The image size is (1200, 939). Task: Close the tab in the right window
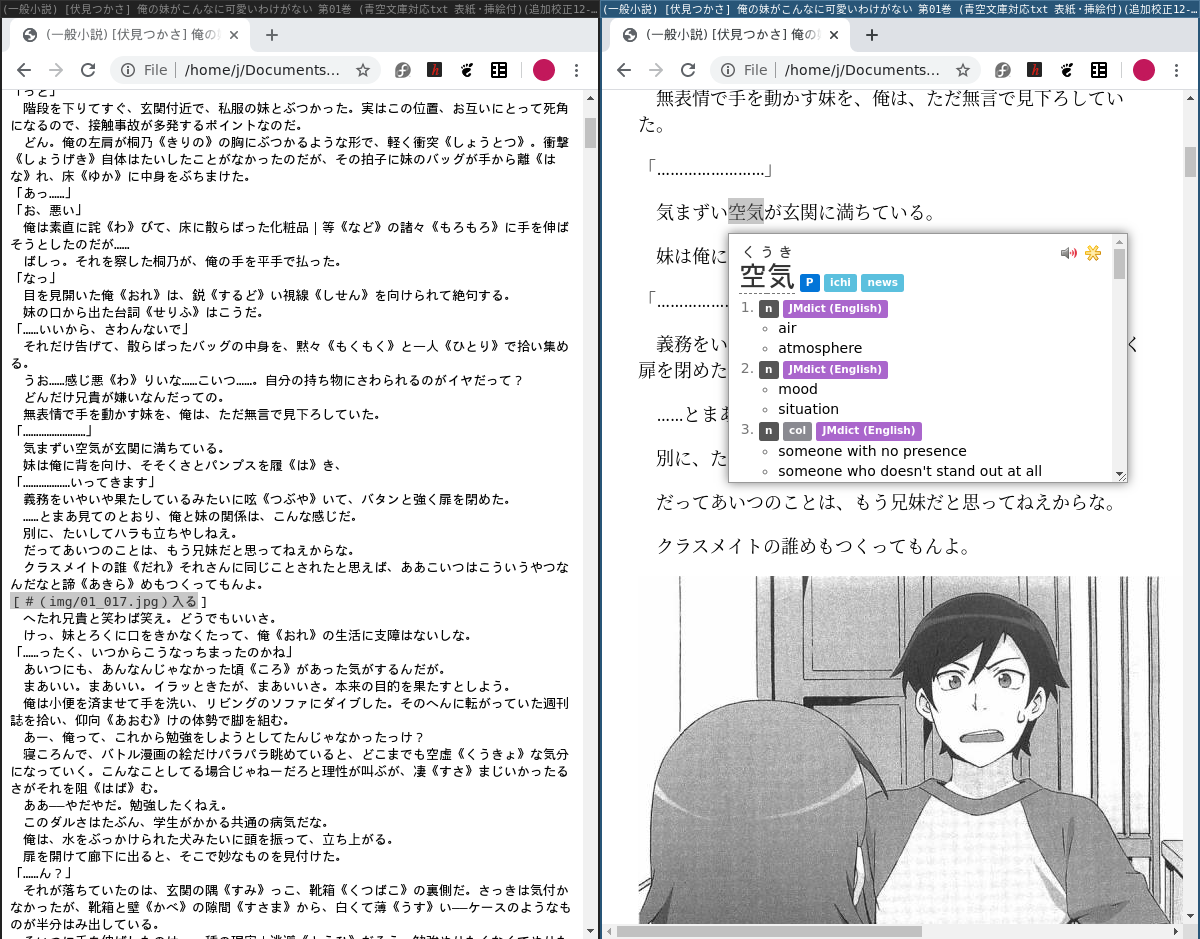834,35
